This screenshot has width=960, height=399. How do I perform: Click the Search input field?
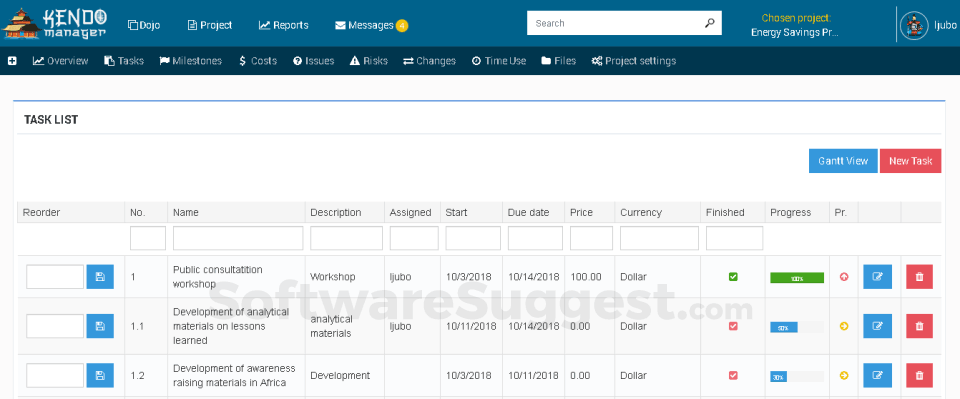coord(615,23)
